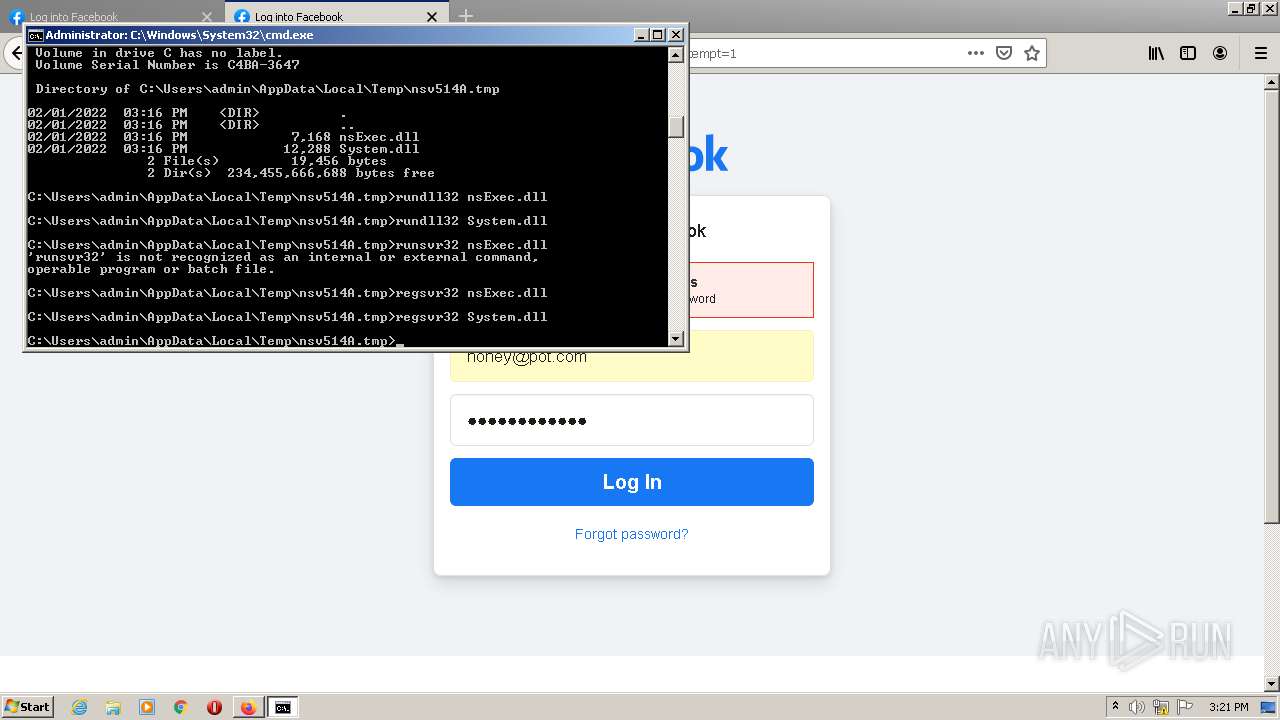Switch to Firefox taskbar button
Viewport: 1280px width, 720px height.
pyautogui.click(x=248, y=707)
